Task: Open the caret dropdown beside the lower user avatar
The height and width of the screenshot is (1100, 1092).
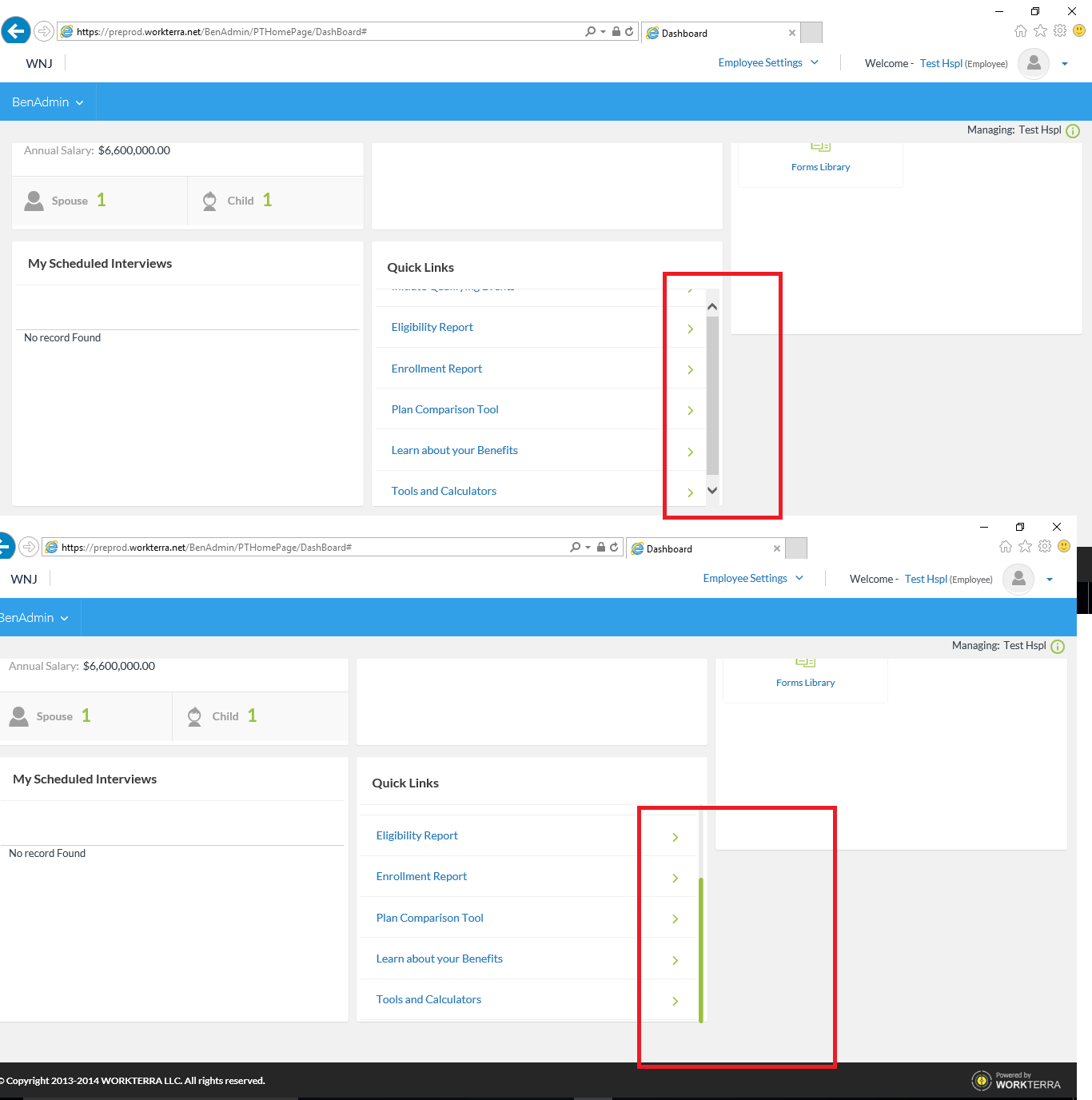Action: (x=1050, y=580)
